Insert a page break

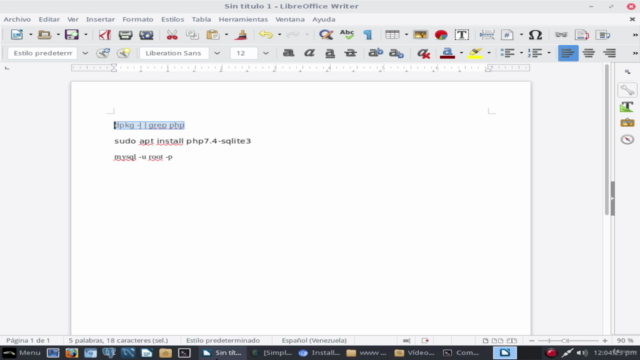(x=487, y=35)
